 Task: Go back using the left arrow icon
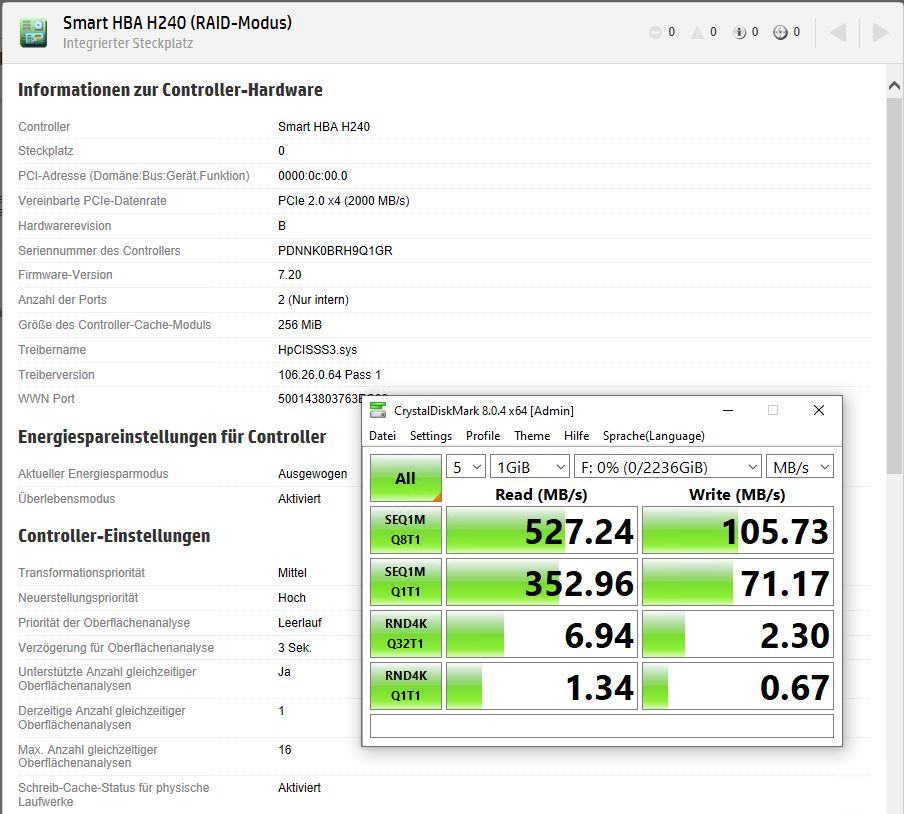click(x=838, y=32)
